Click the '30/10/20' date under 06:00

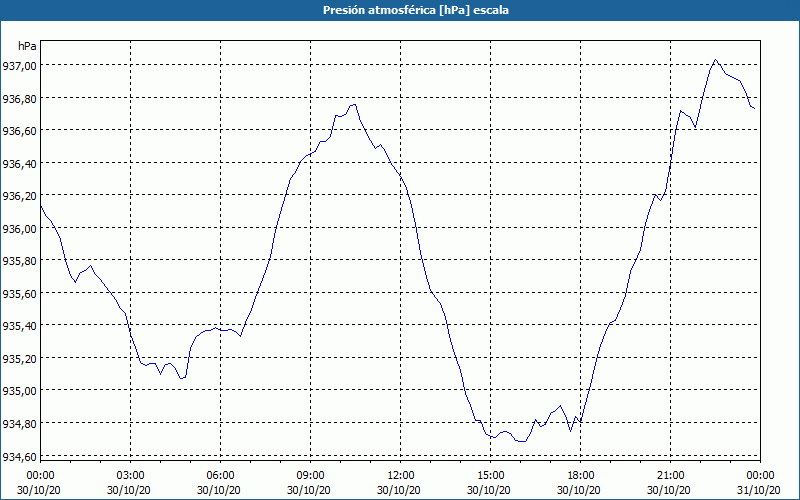[219, 490]
